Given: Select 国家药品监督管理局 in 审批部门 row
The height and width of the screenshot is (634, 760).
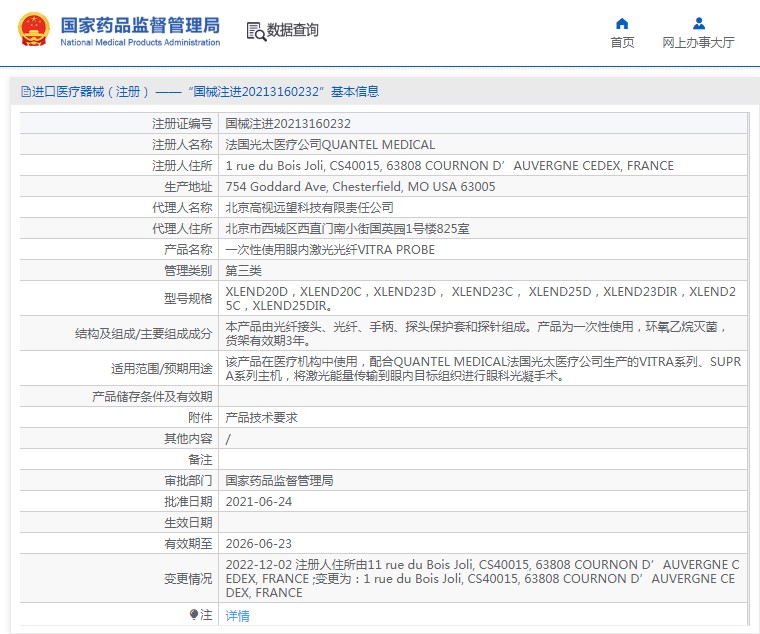Looking at the screenshot, I should click(279, 480).
